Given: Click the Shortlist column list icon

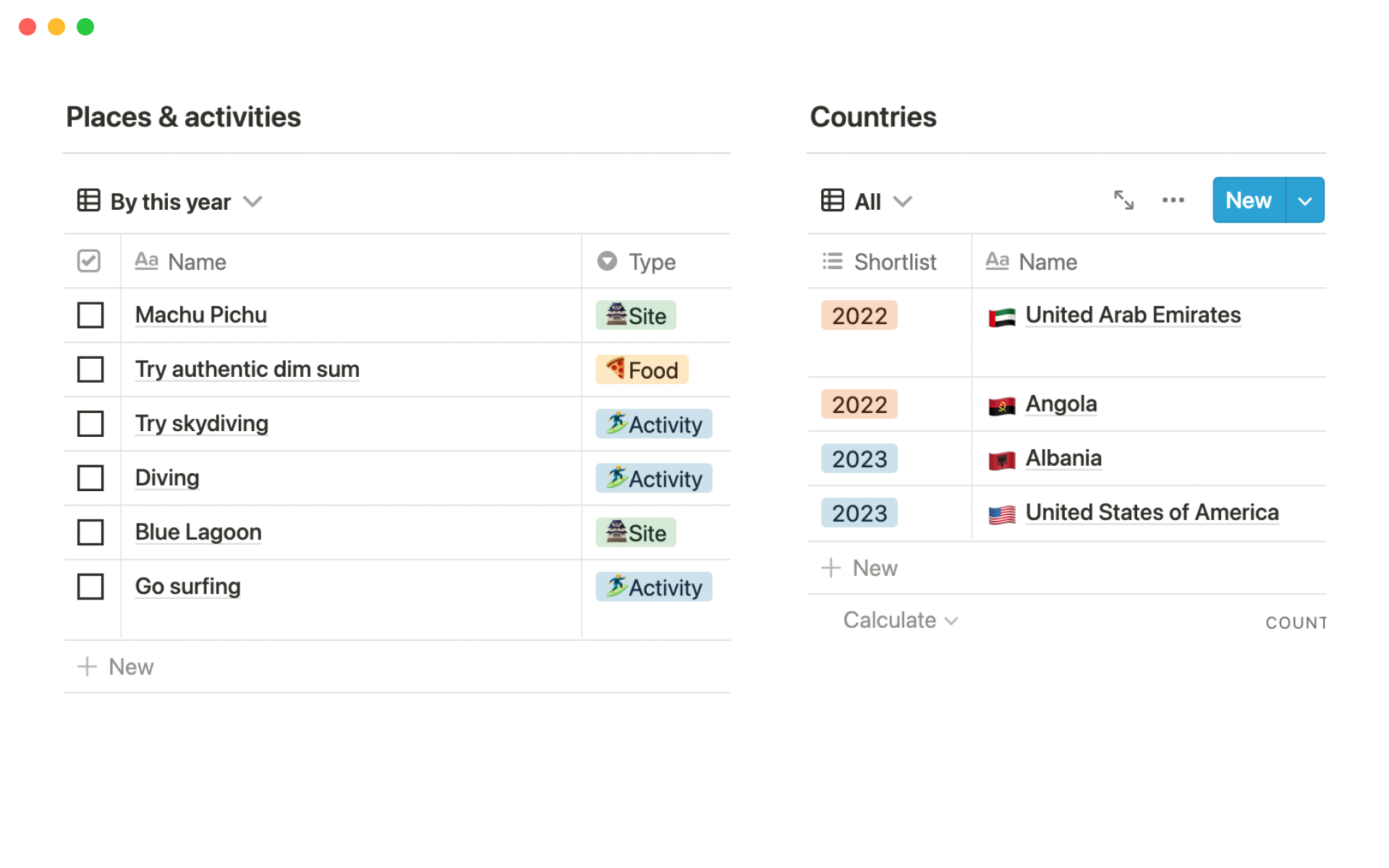Looking at the screenshot, I should pos(832,261).
